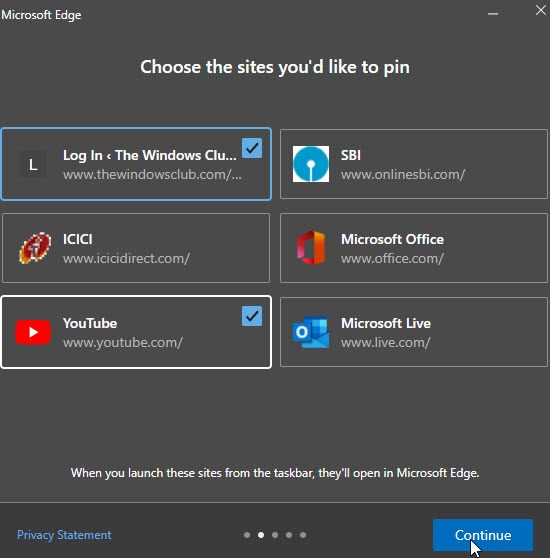Click the YouTube tile title text
The width and height of the screenshot is (550, 558).
click(90, 323)
